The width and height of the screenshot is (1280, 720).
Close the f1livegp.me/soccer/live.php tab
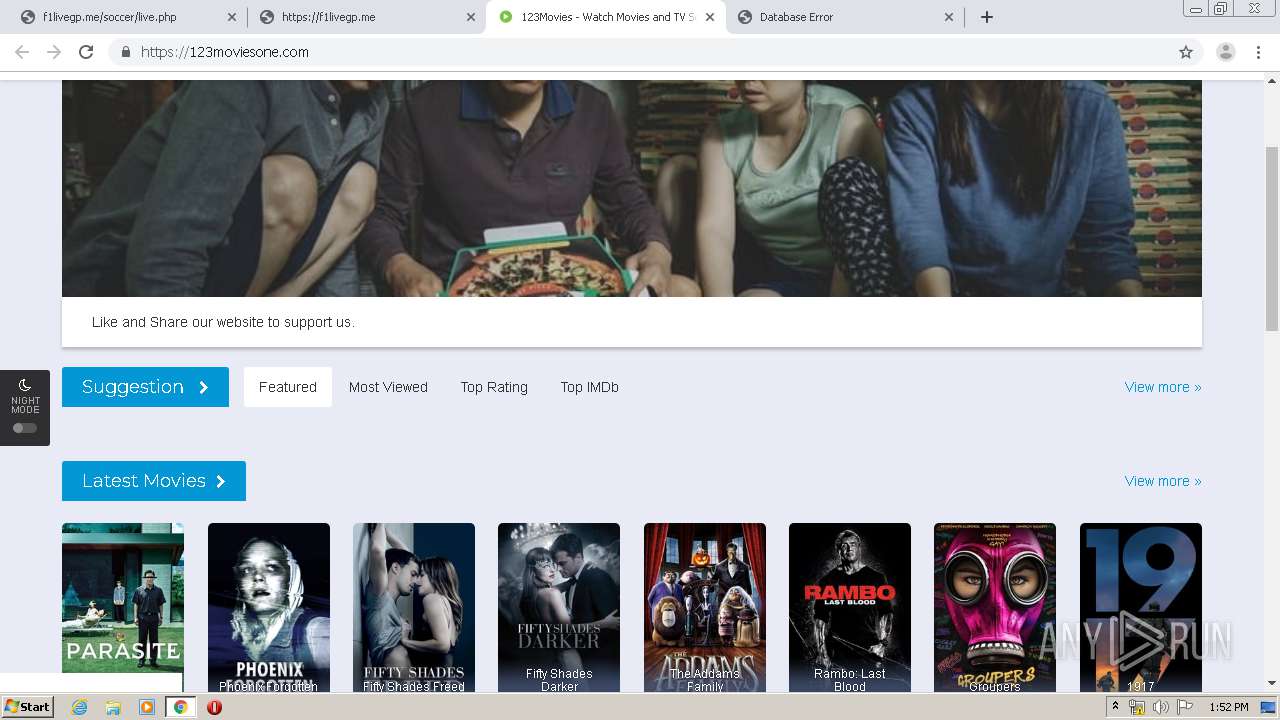232,17
